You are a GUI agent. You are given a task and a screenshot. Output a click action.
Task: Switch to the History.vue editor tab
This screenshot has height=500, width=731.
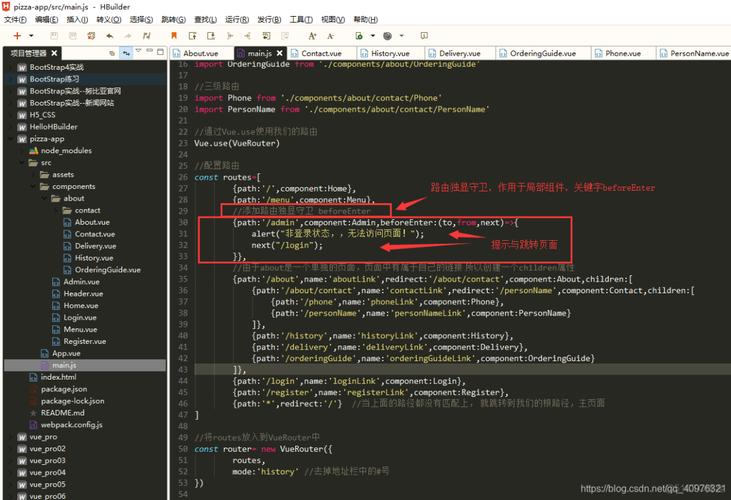[x=390, y=53]
